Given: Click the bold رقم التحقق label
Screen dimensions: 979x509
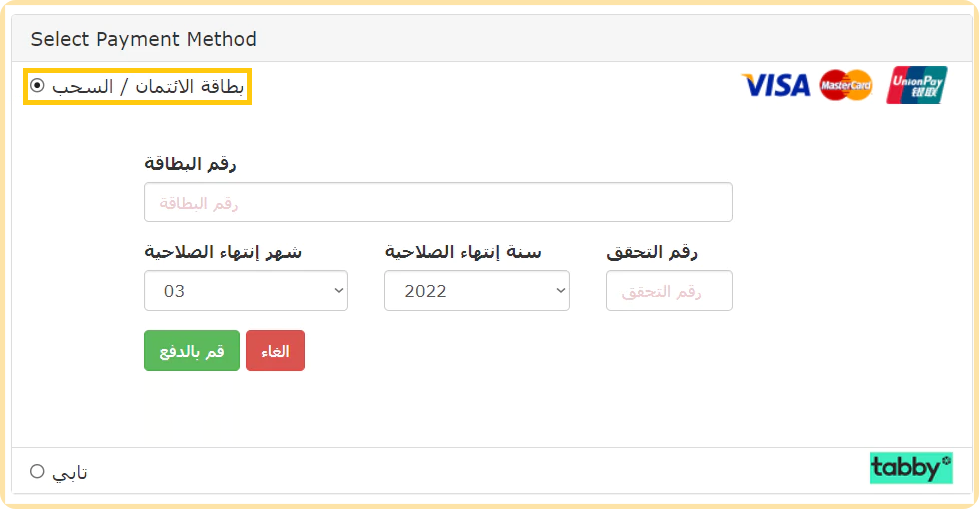Looking at the screenshot, I should tap(652, 252).
